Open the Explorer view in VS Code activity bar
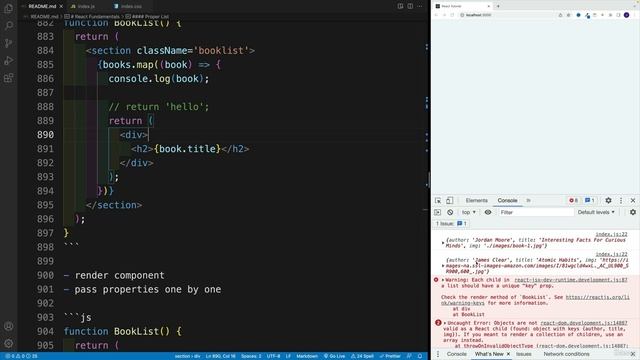Viewport: 640px width, 360px height. (x=8, y=8)
